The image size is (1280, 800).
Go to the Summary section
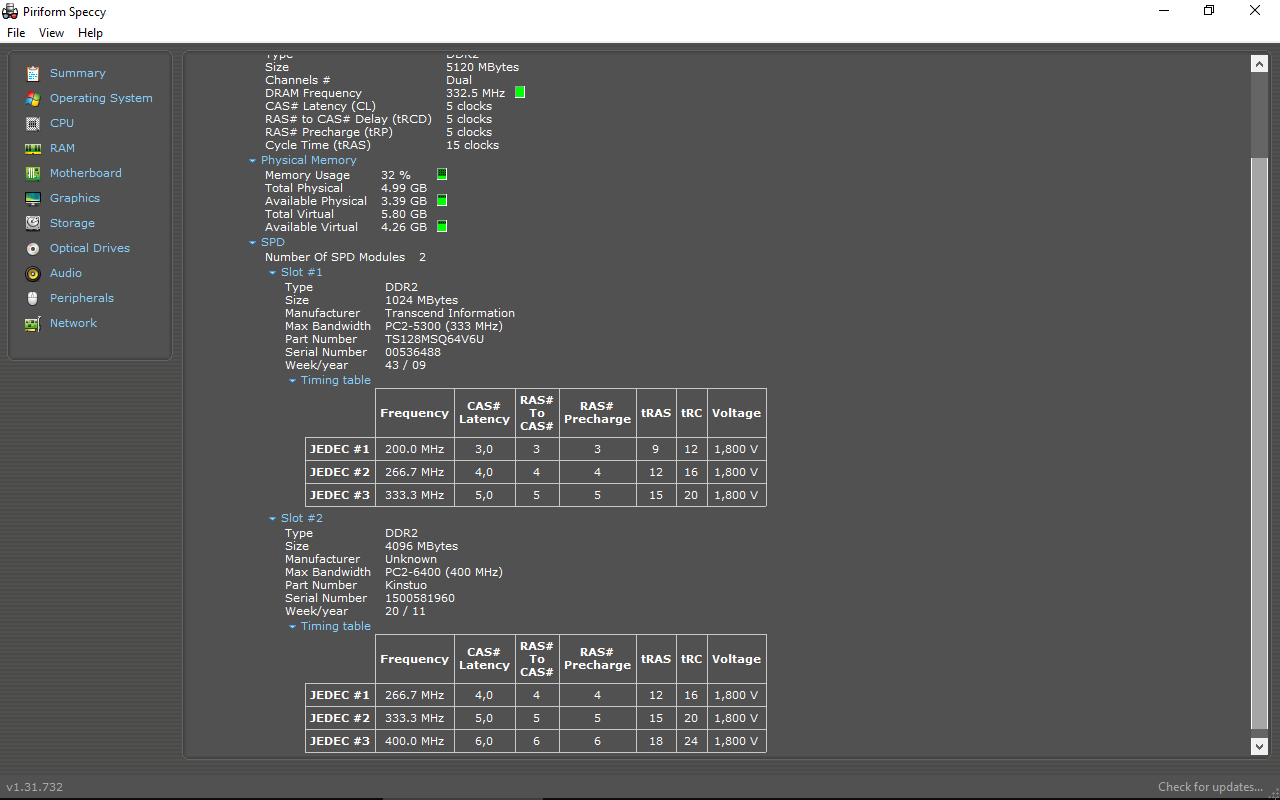(78, 73)
